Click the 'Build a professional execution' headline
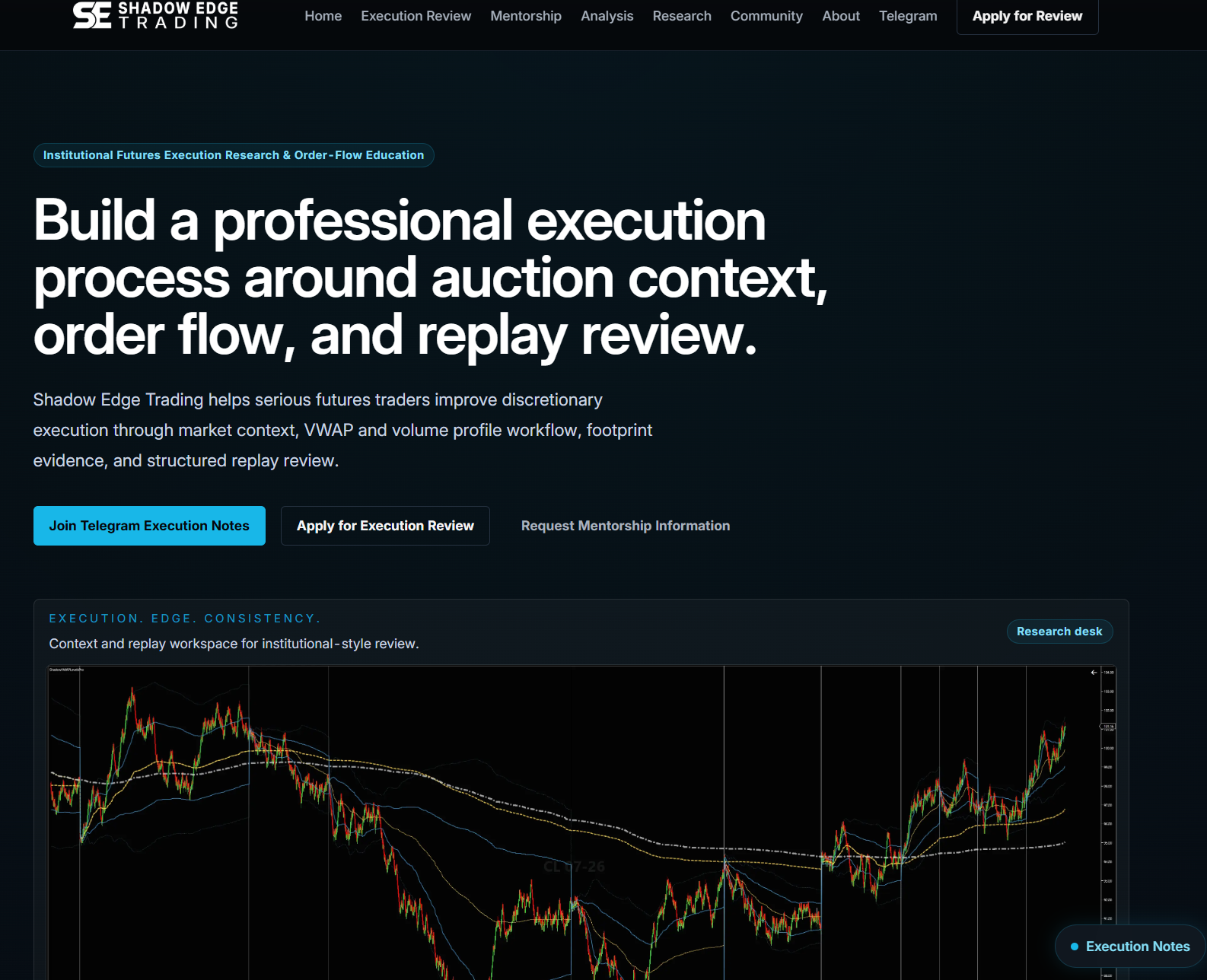The width and height of the screenshot is (1207, 980). point(430,278)
